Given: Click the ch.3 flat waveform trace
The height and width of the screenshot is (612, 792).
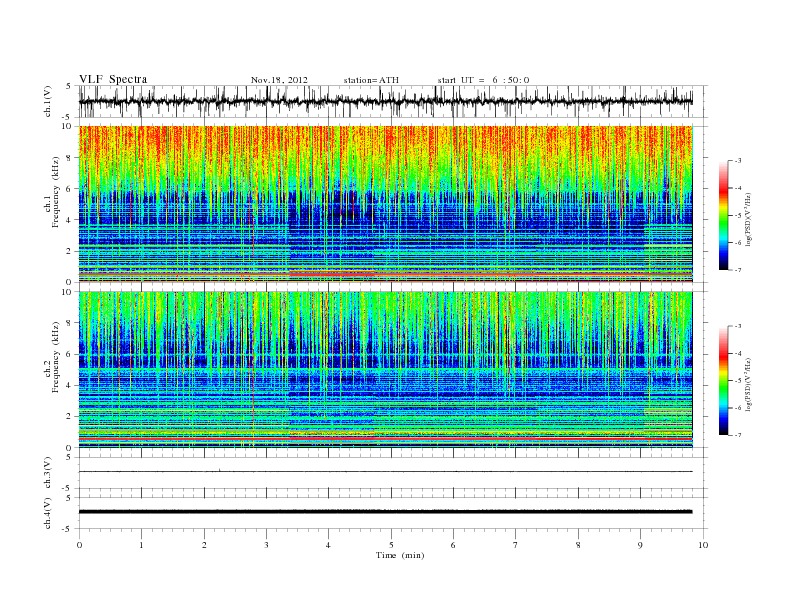Looking at the screenshot, I should [x=386, y=472].
